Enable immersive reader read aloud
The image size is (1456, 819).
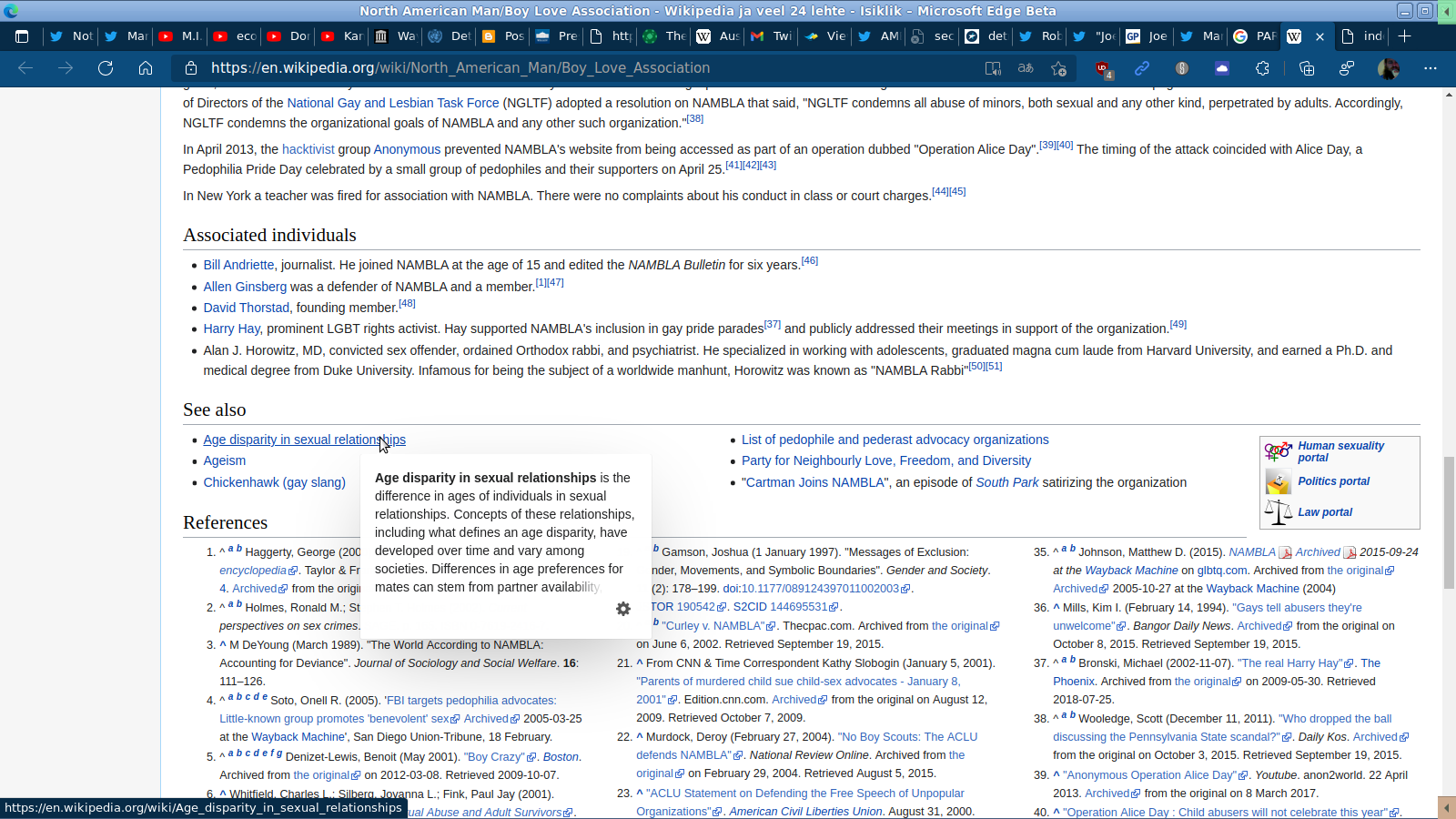(x=993, y=68)
